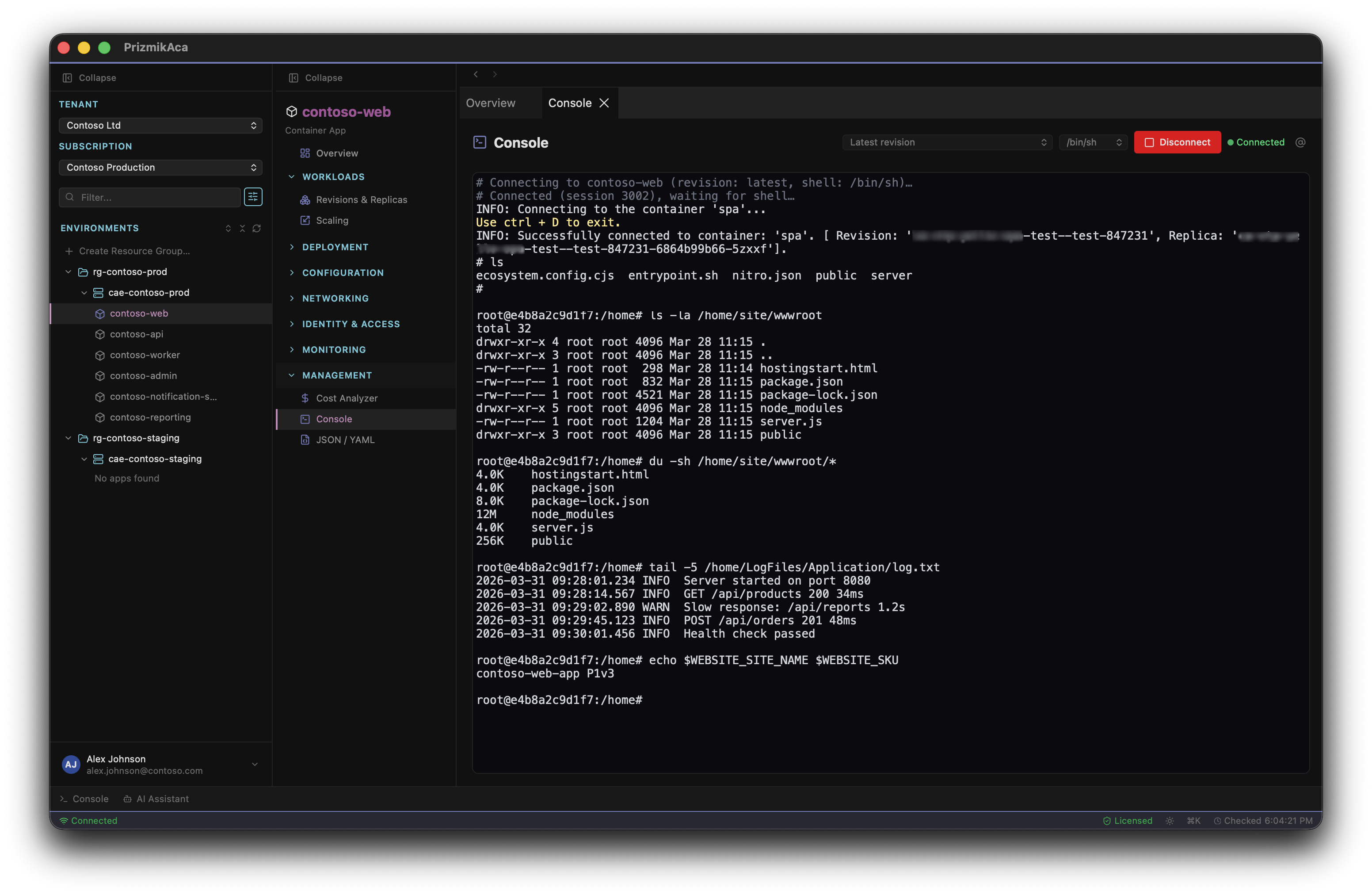
Task: Click the ⌘K shortcut icon in the status bar
Action: [1193, 820]
